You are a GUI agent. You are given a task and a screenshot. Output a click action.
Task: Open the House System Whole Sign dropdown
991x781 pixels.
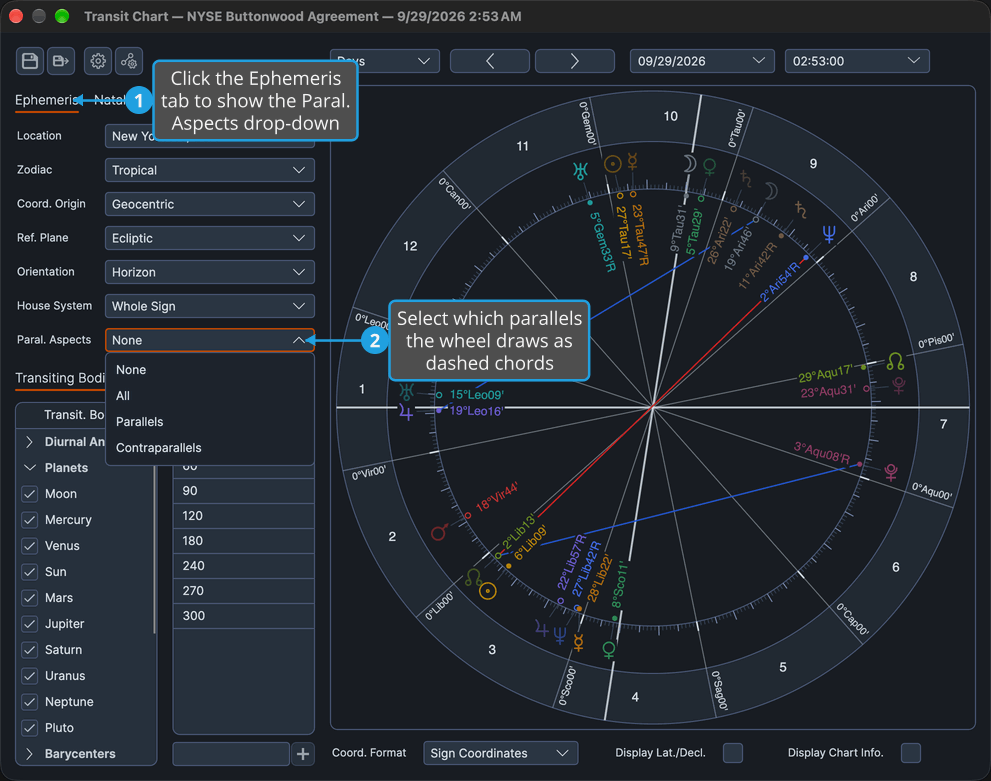[210, 306]
